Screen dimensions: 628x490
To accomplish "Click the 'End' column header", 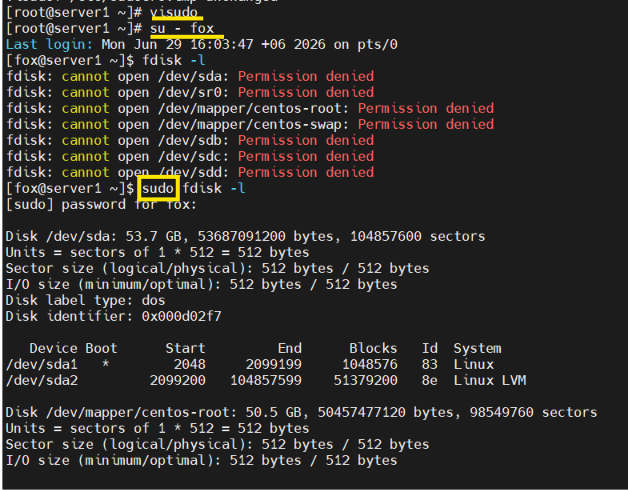I will click(290, 348).
